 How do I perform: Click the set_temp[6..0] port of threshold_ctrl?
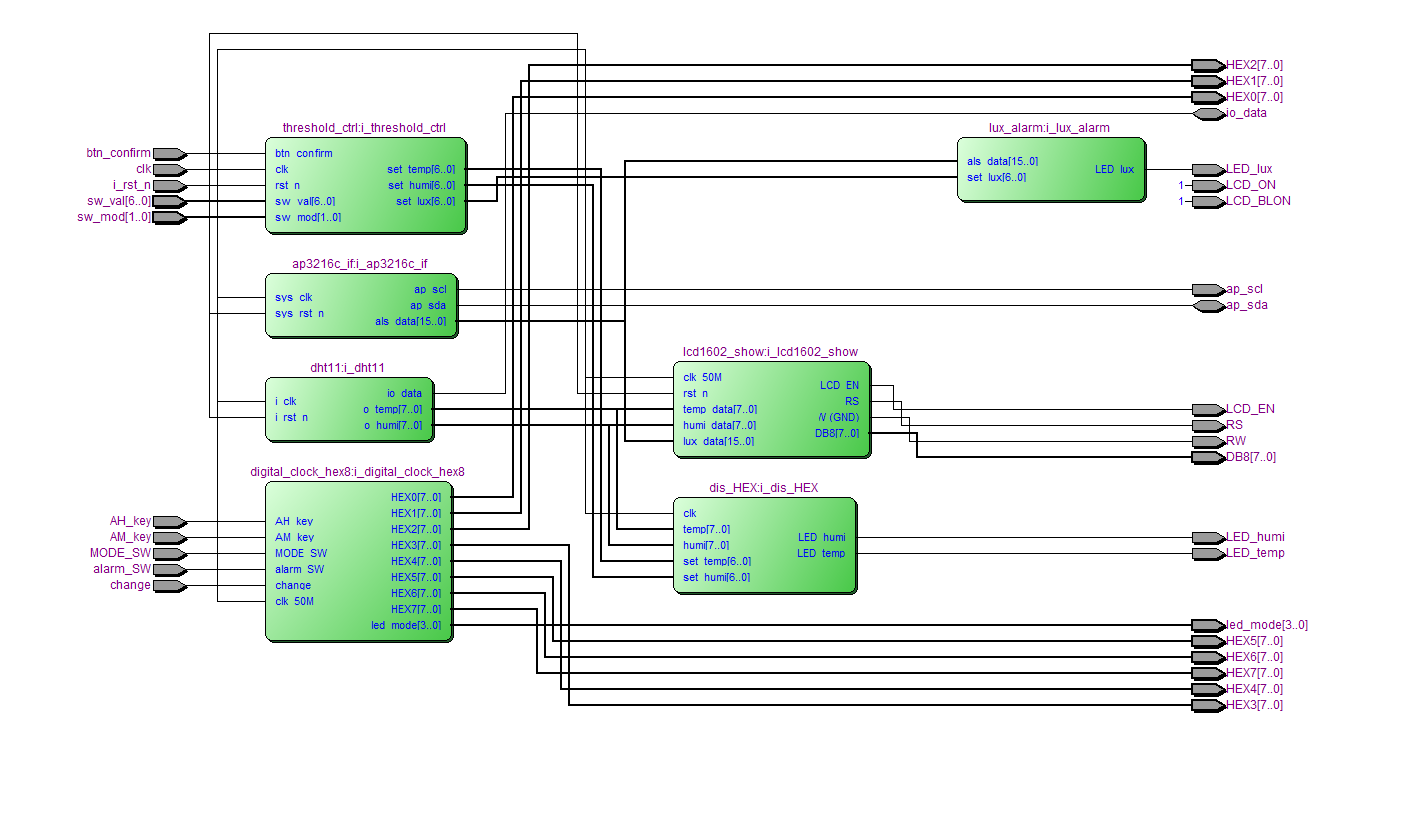[x=421, y=170]
